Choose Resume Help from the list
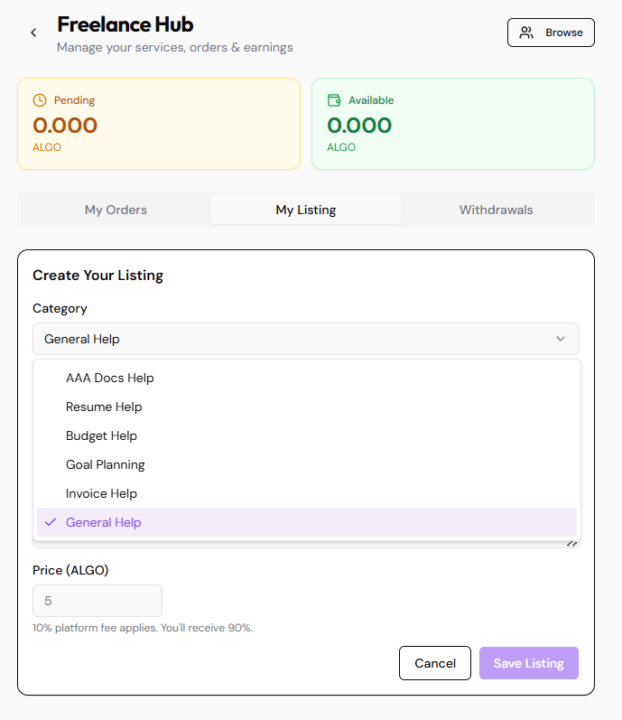 (307, 407)
